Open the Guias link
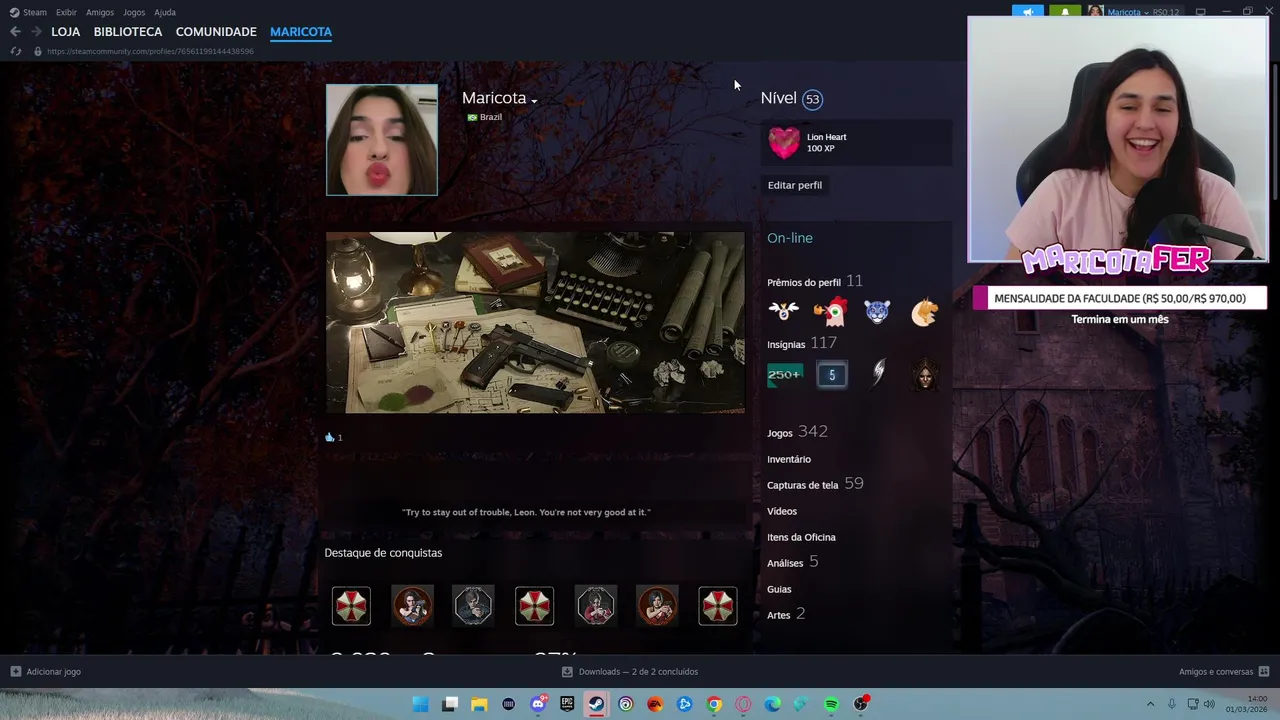The height and width of the screenshot is (720, 1280). tap(779, 589)
